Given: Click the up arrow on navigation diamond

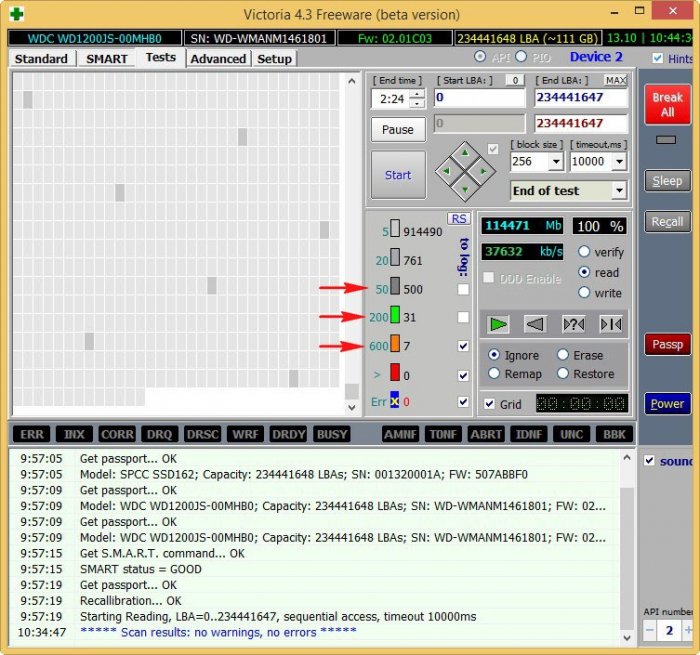Looking at the screenshot, I should (x=465, y=153).
